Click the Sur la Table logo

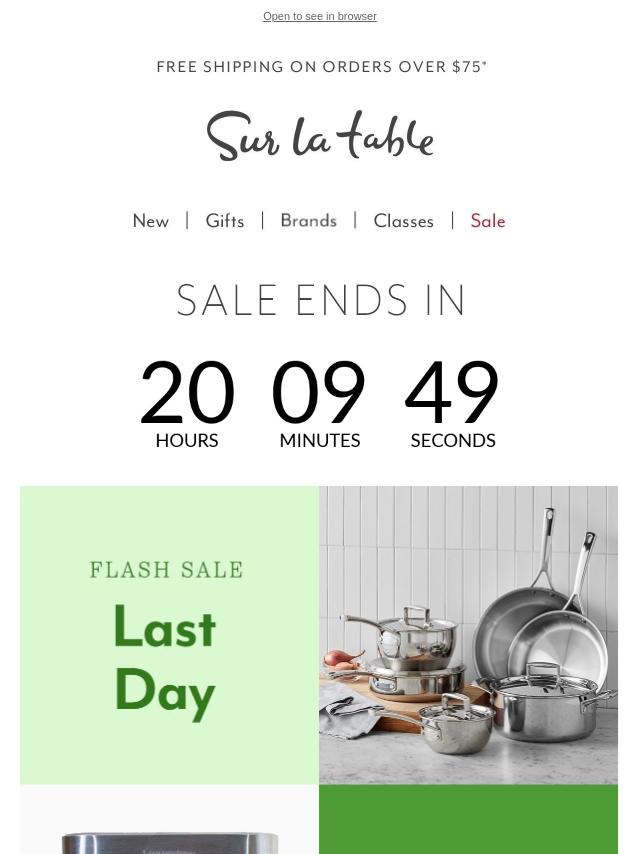[320, 136]
